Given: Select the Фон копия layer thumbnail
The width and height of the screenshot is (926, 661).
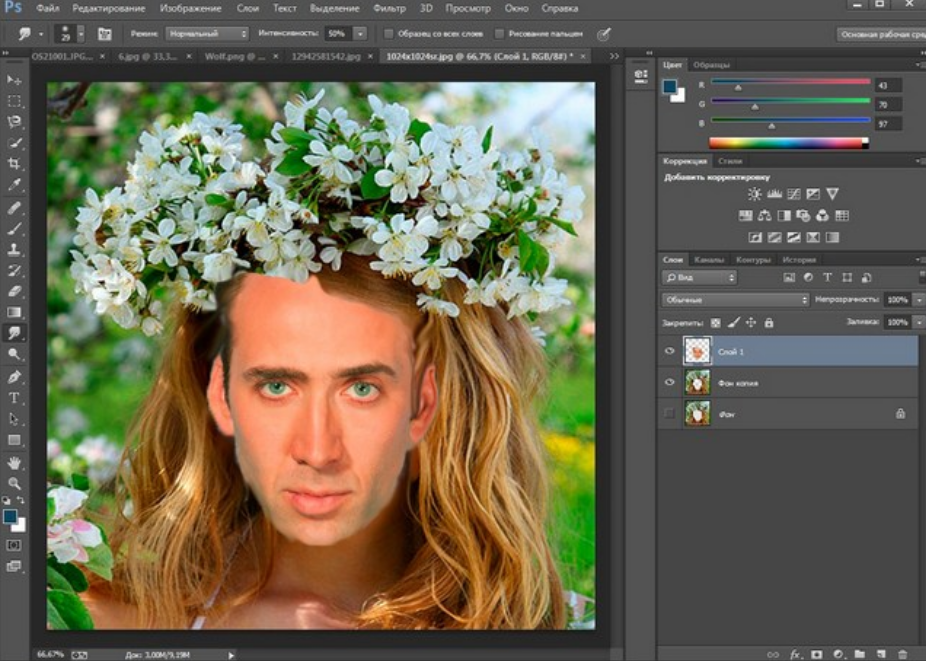Looking at the screenshot, I should coord(696,382).
